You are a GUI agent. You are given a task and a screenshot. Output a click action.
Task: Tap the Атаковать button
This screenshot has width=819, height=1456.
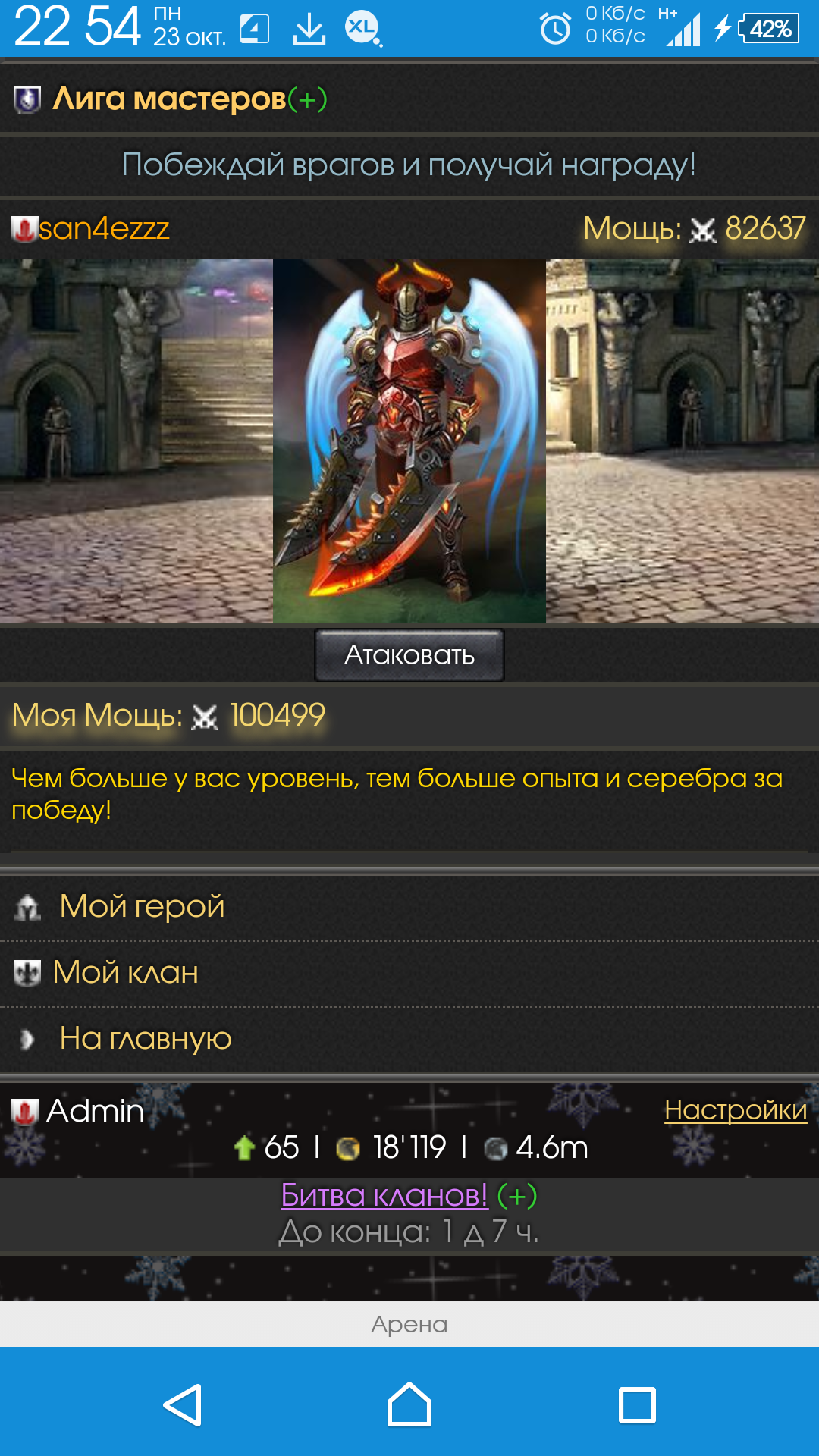point(409,655)
